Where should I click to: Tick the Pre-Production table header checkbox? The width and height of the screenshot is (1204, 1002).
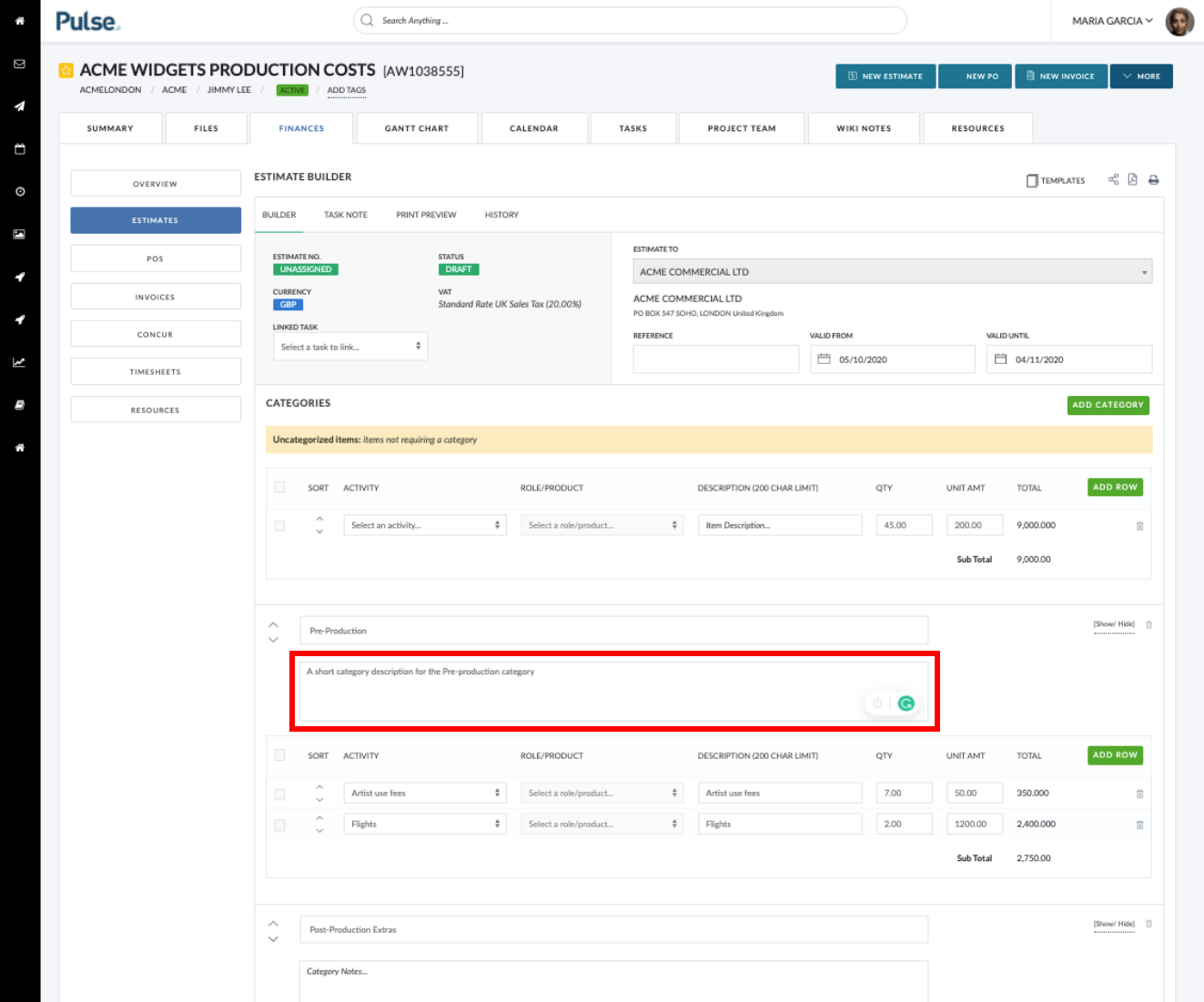(279, 754)
